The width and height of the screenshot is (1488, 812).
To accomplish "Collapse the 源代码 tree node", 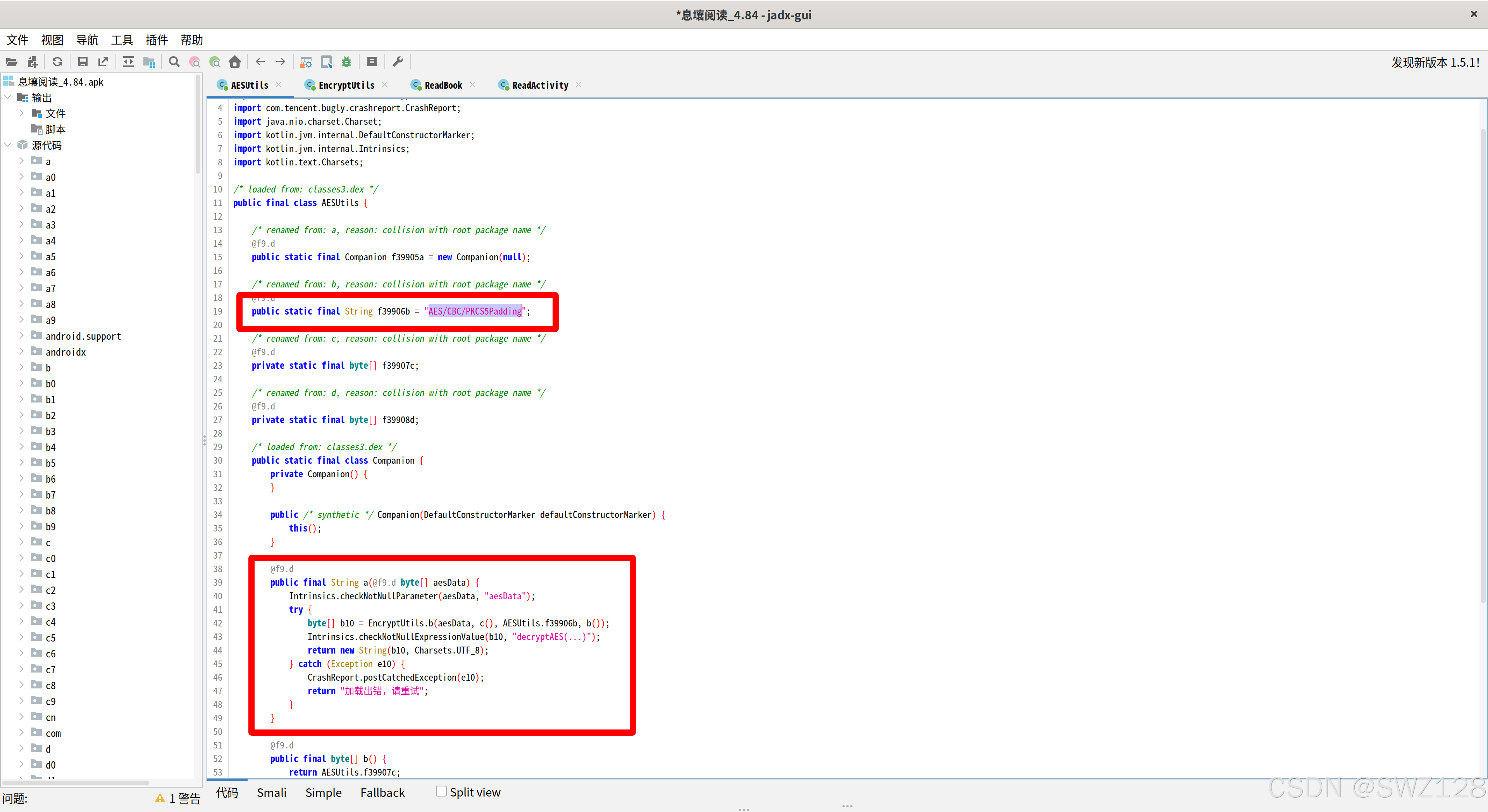I will pos(7,145).
